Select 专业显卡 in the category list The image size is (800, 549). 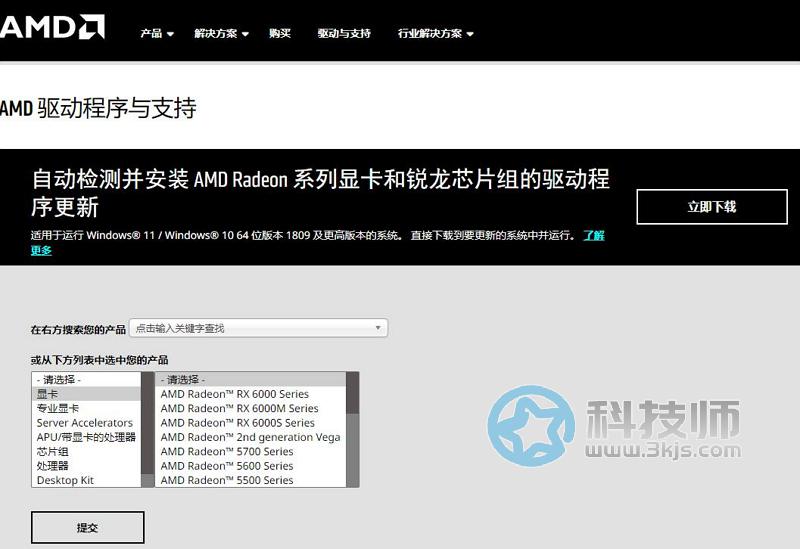pos(86,408)
